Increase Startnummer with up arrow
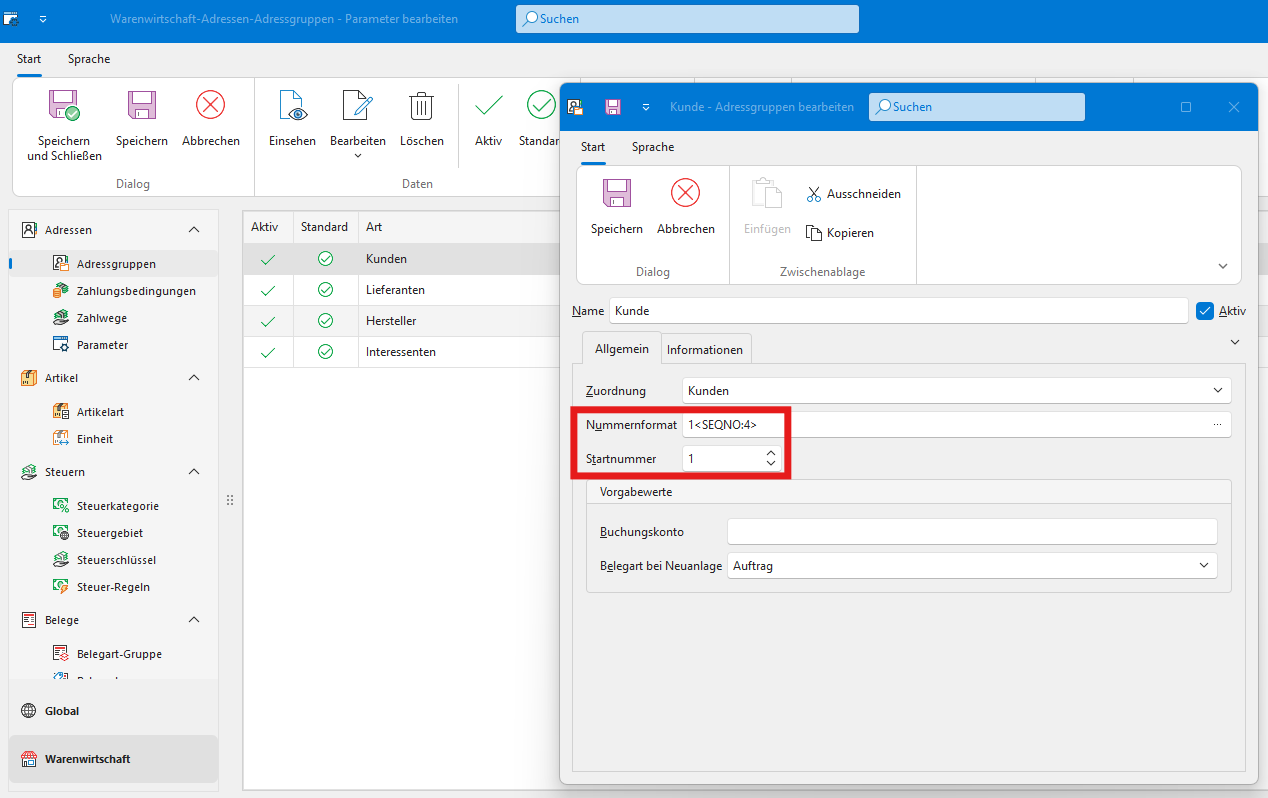This screenshot has height=798, width=1268. 770,453
